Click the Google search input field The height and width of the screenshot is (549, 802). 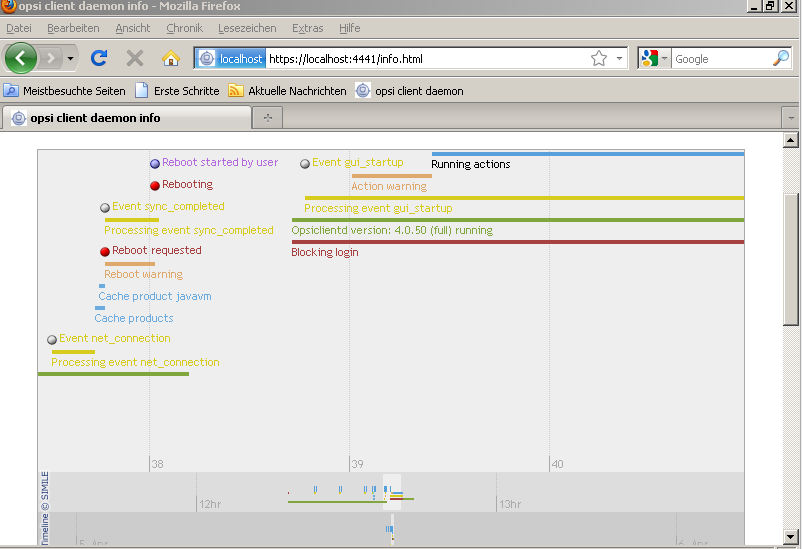[x=721, y=59]
